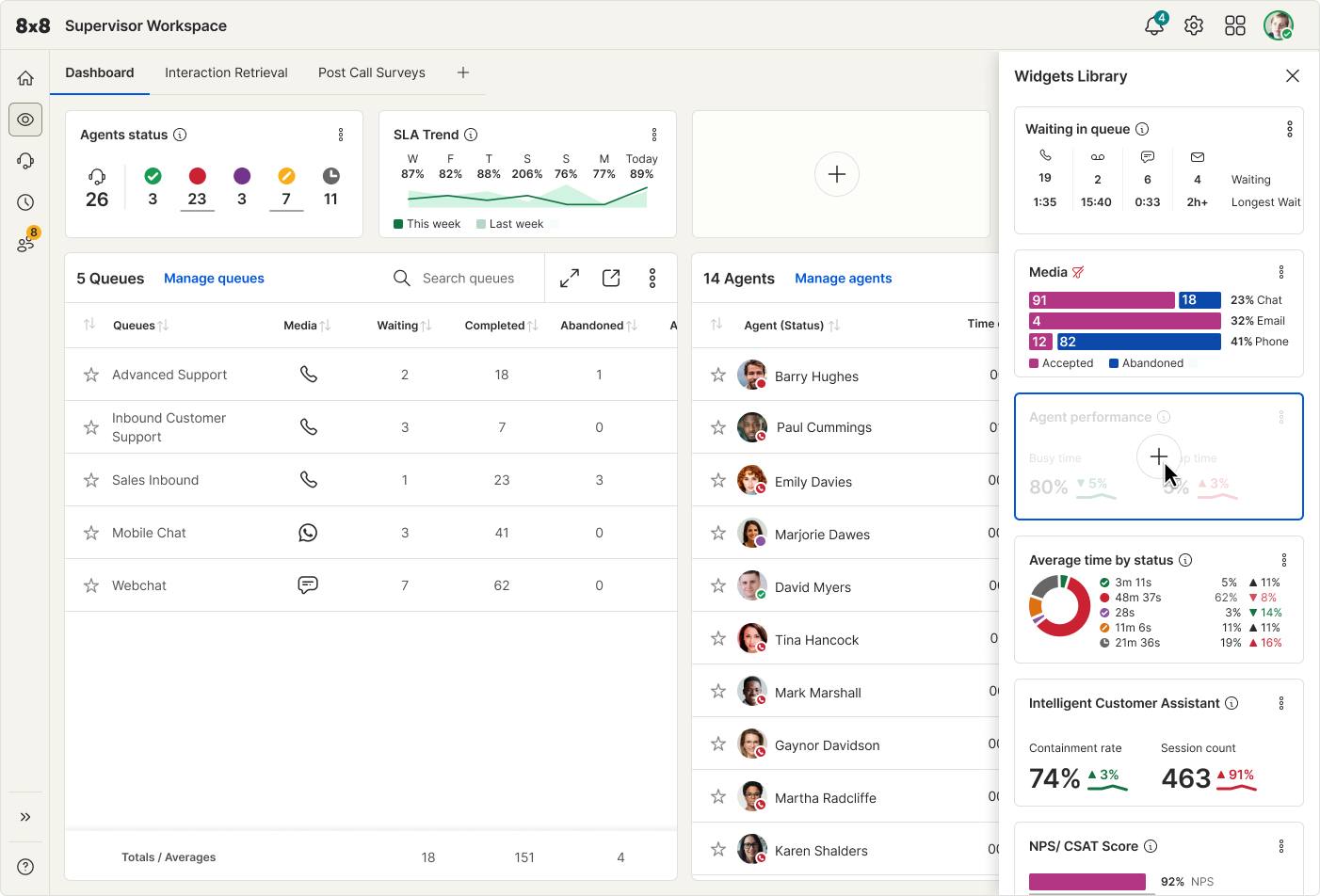Expand the left sidebar with double chevron
This screenshot has height=896, width=1320.
[25, 817]
